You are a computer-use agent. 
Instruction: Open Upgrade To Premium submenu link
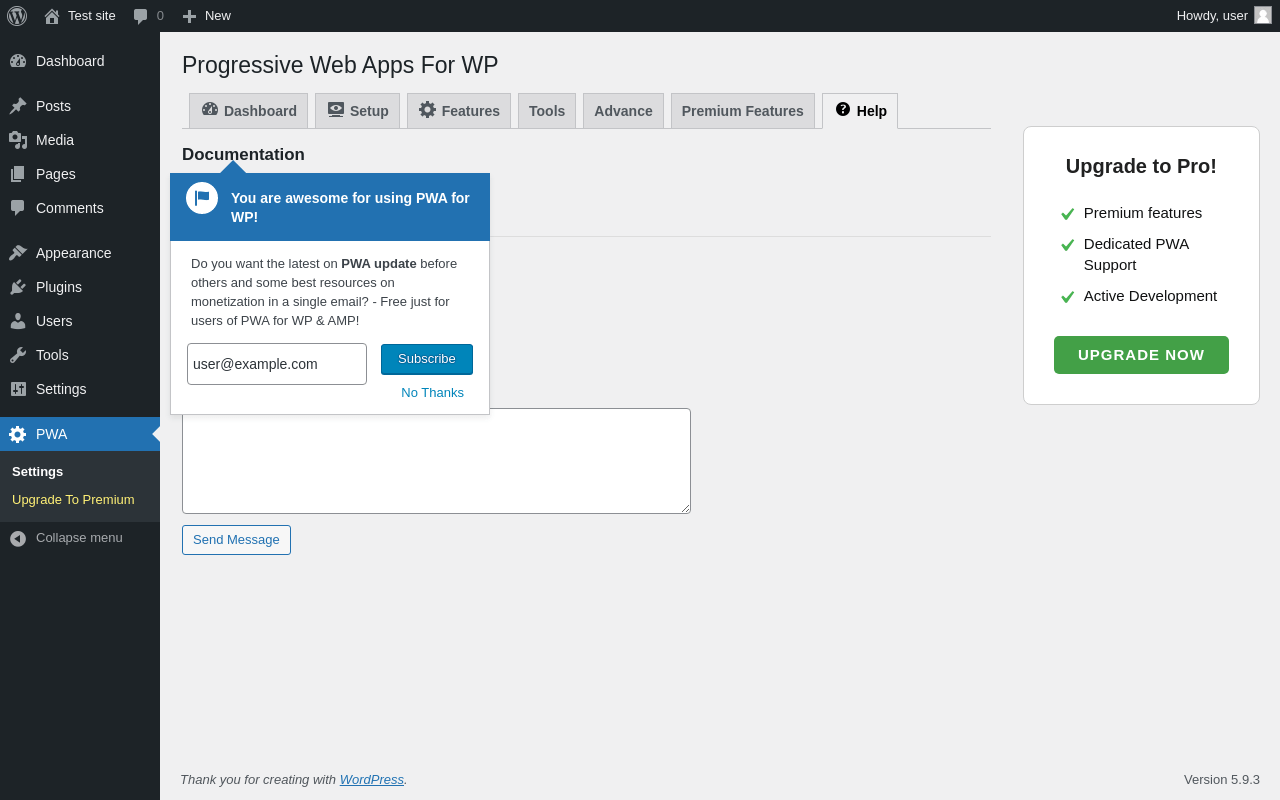click(73, 500)
